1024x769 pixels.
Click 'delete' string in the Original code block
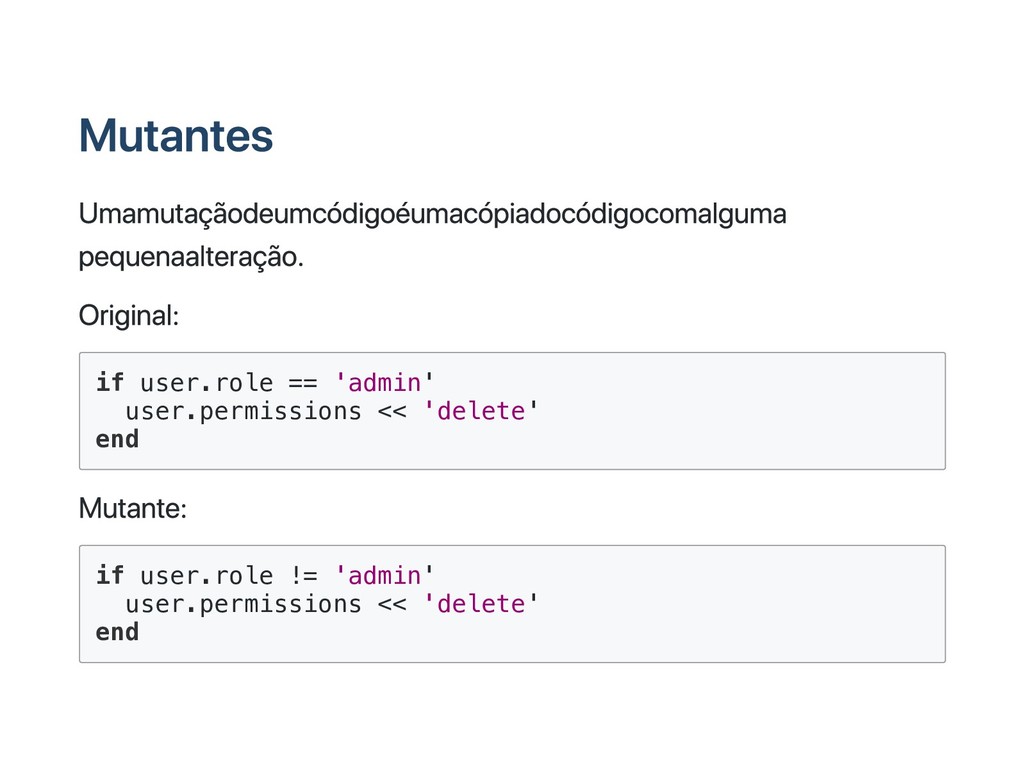[481, 411]
